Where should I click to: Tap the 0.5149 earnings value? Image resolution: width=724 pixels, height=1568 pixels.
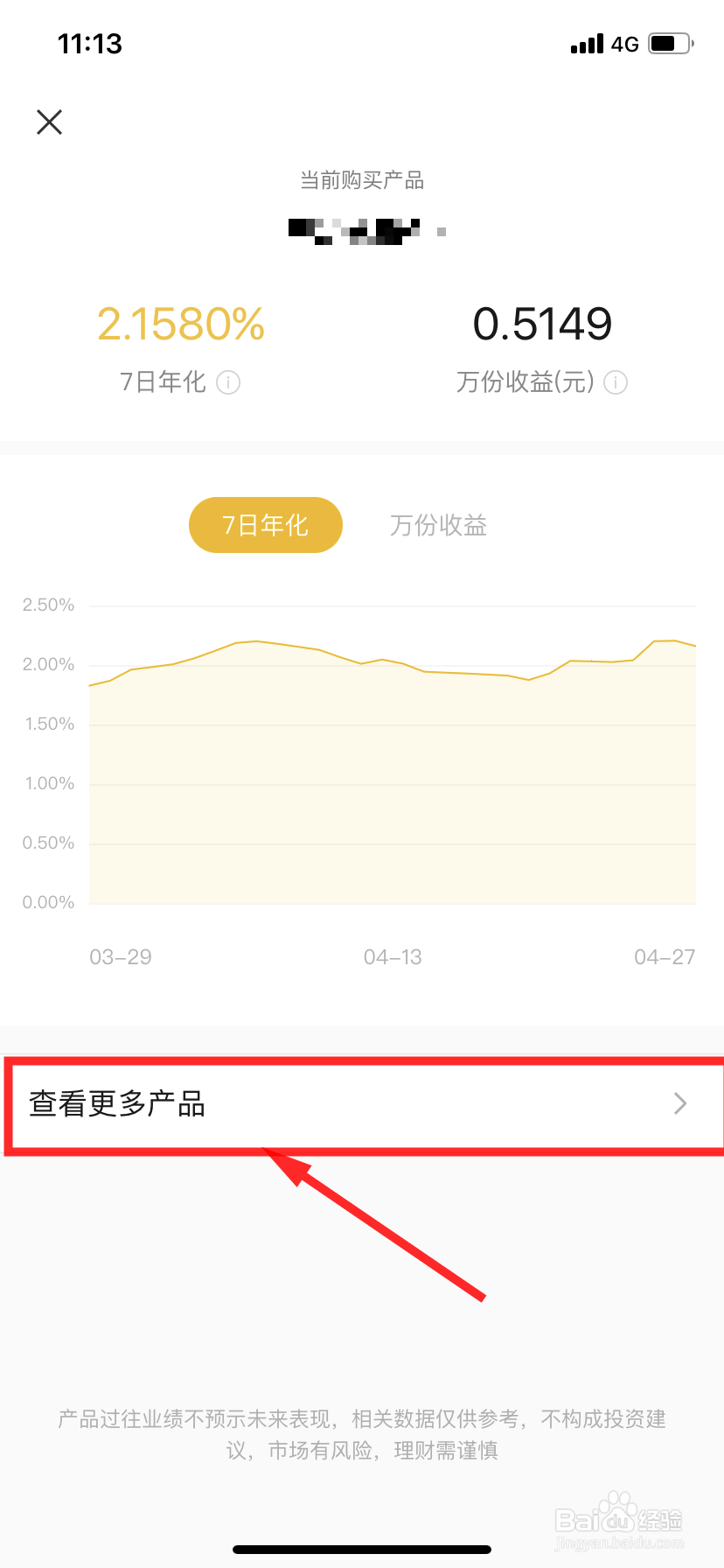tap(542, 324)
